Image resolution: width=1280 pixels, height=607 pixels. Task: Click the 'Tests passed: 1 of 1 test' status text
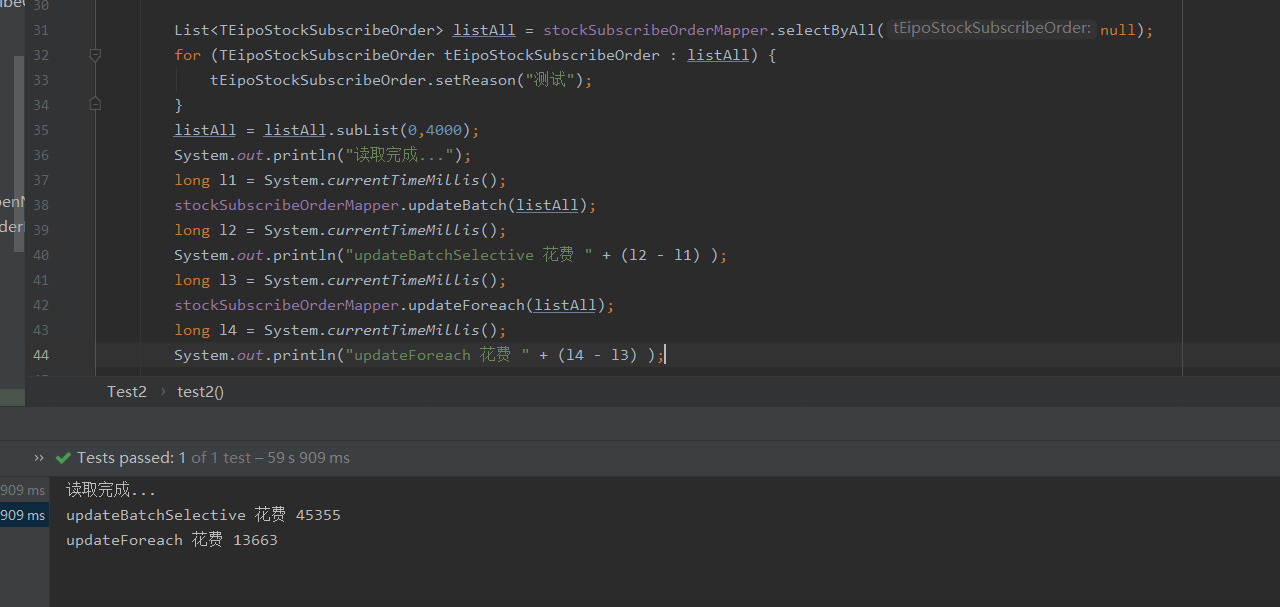point(164,458)
